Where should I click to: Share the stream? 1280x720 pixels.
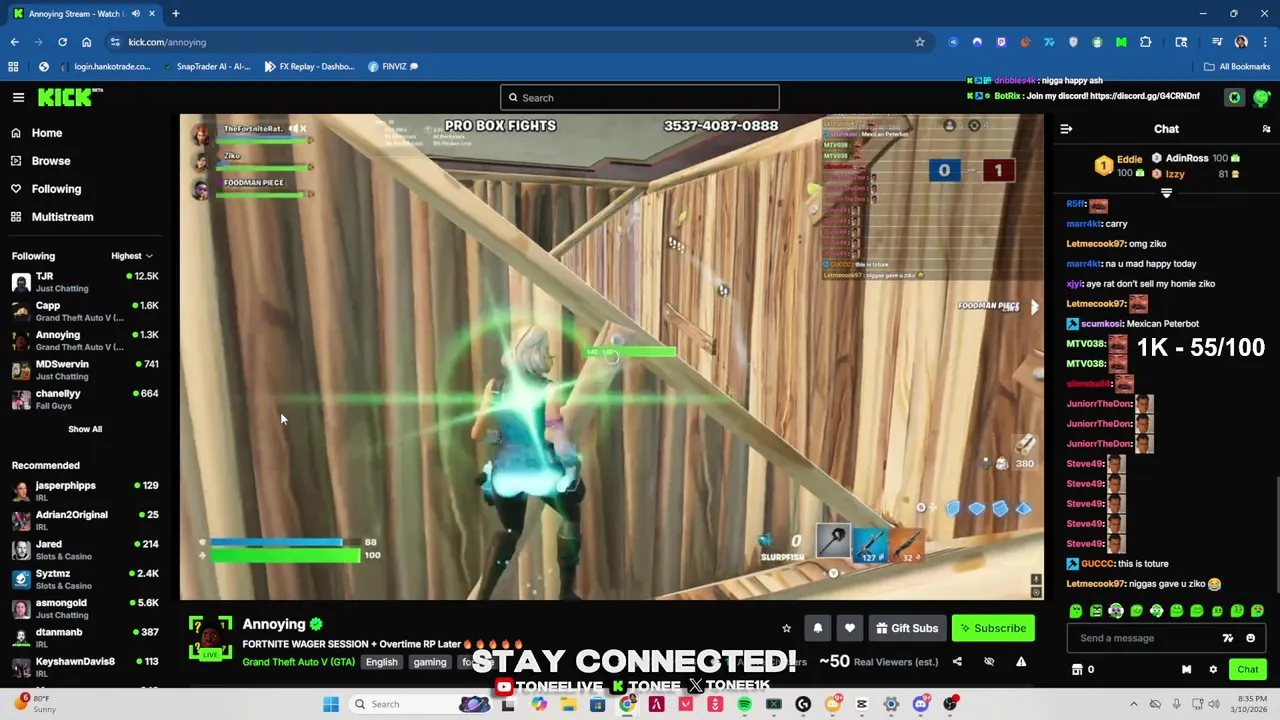(957, 662)
